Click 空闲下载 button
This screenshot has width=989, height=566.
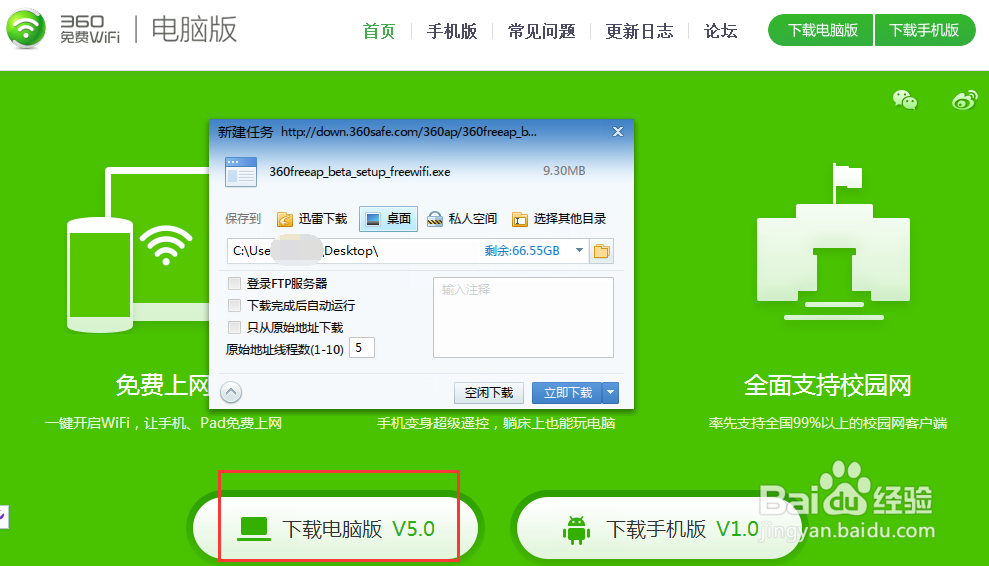489,393
